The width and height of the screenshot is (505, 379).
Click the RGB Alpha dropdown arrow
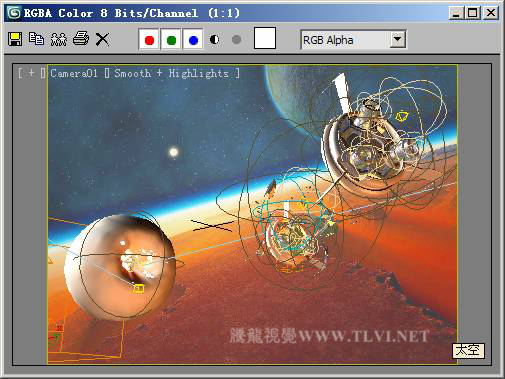(x=397, y=40)
